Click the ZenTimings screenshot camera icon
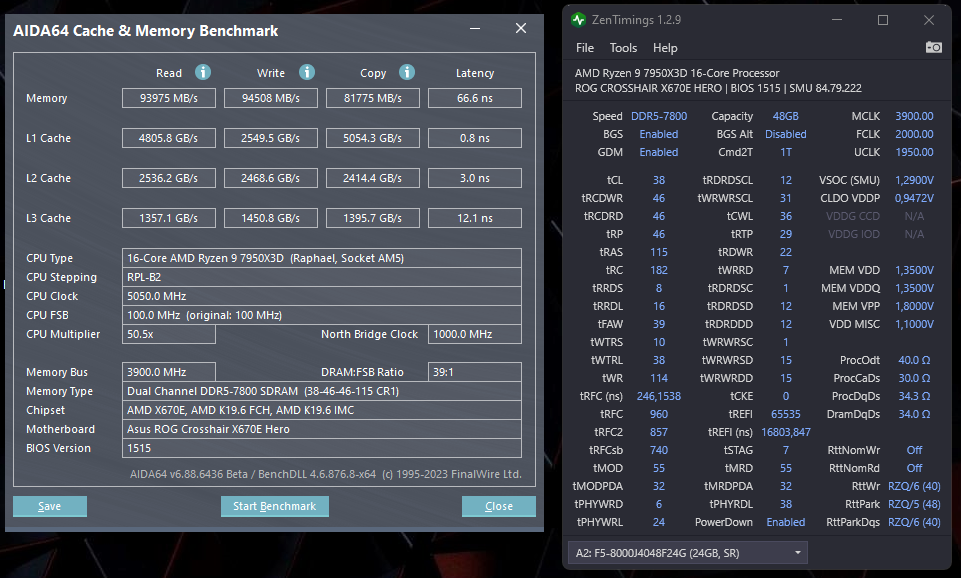 pyautogui.click(x=933, y=47)
